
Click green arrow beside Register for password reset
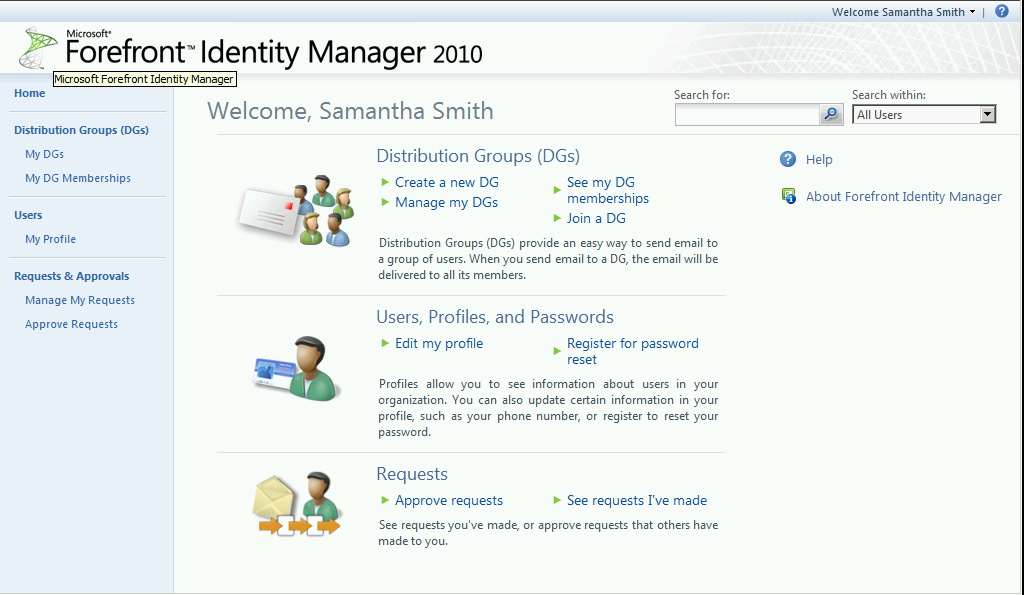click(x=557, y=351)
